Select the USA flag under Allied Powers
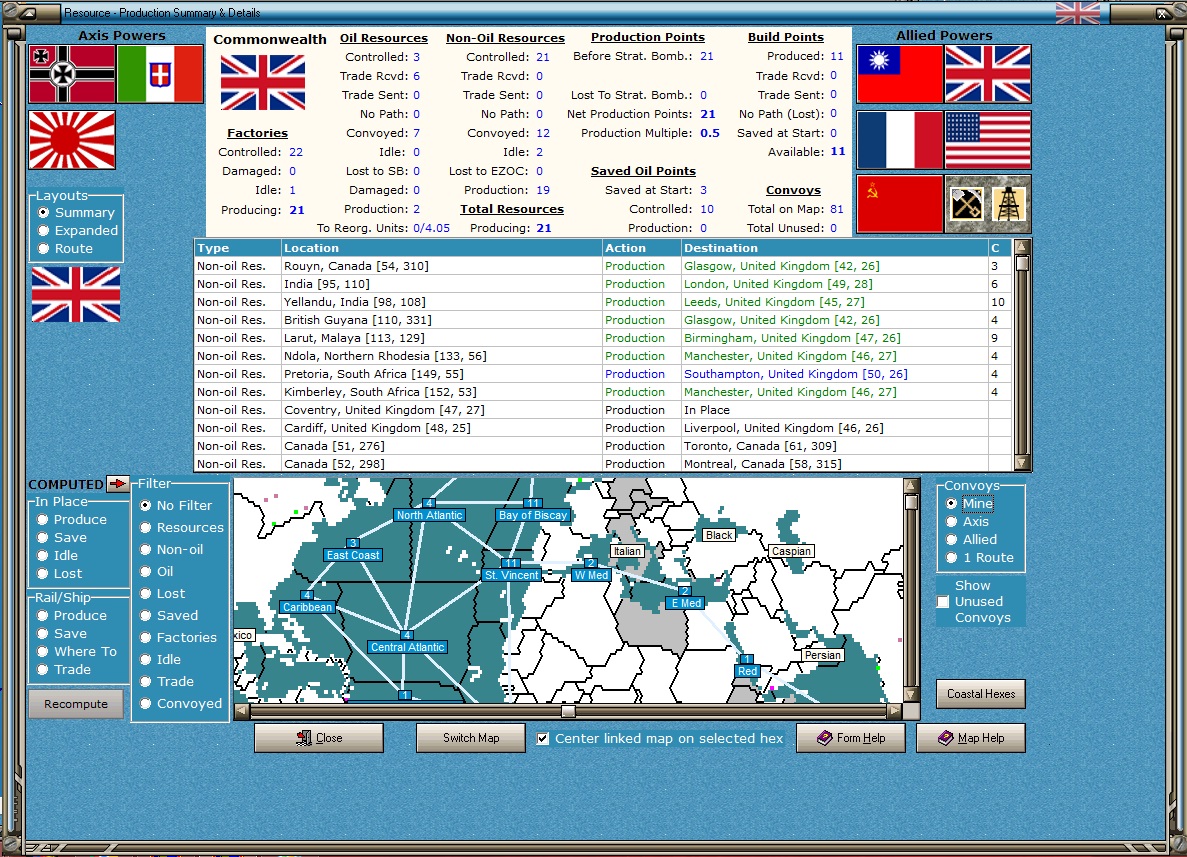The height and width of the screenshot is (857, 1187). [x=988, y=140]
